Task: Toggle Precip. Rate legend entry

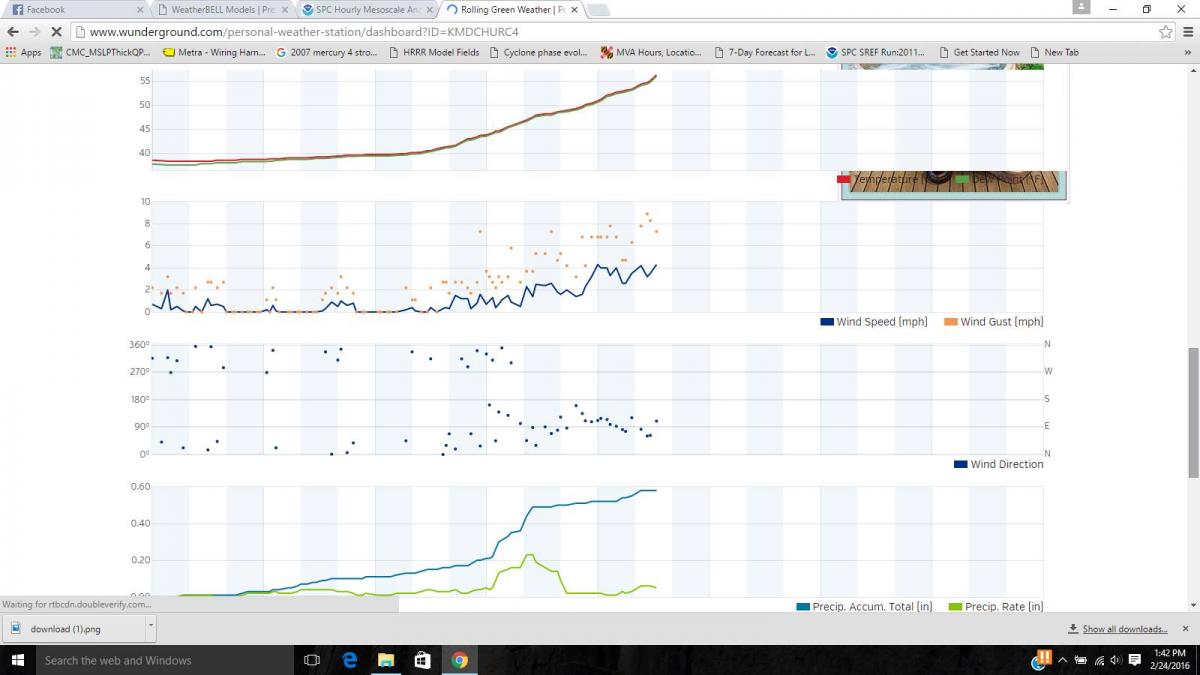Action: tap(996, 606)
